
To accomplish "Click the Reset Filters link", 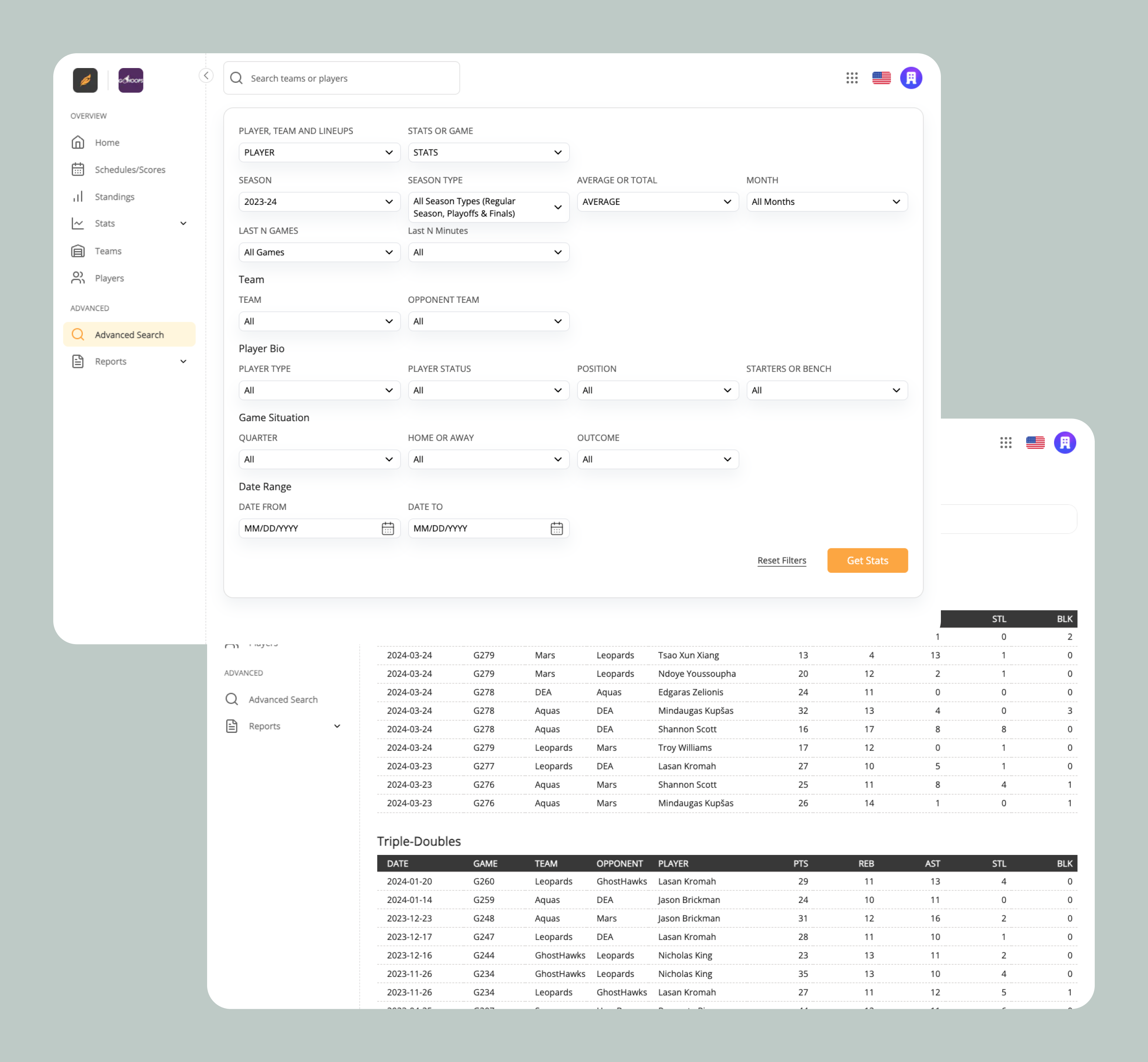I will pos(782,560).
